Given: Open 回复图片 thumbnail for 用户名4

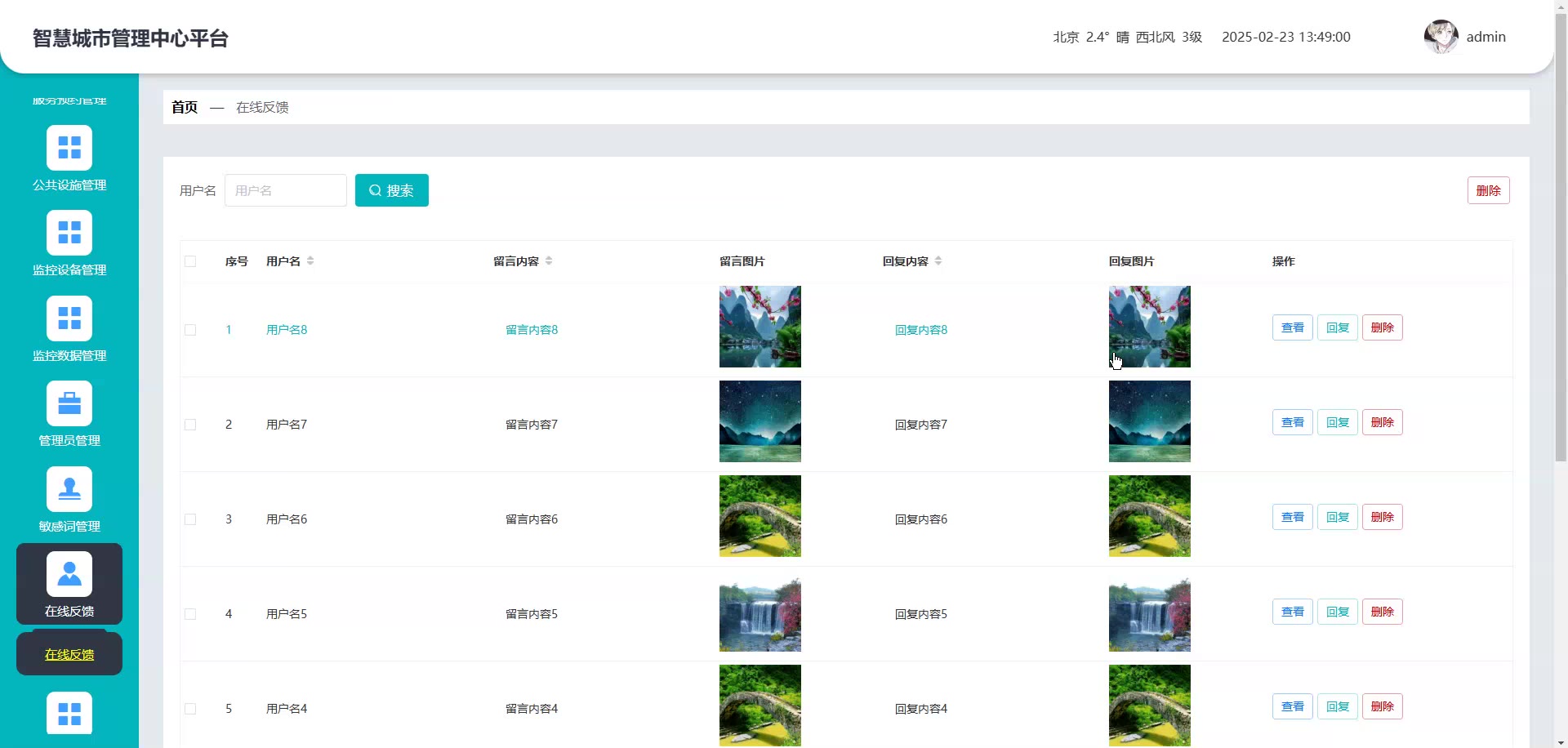Looking at the screenshot, I should click(1150, 706).
